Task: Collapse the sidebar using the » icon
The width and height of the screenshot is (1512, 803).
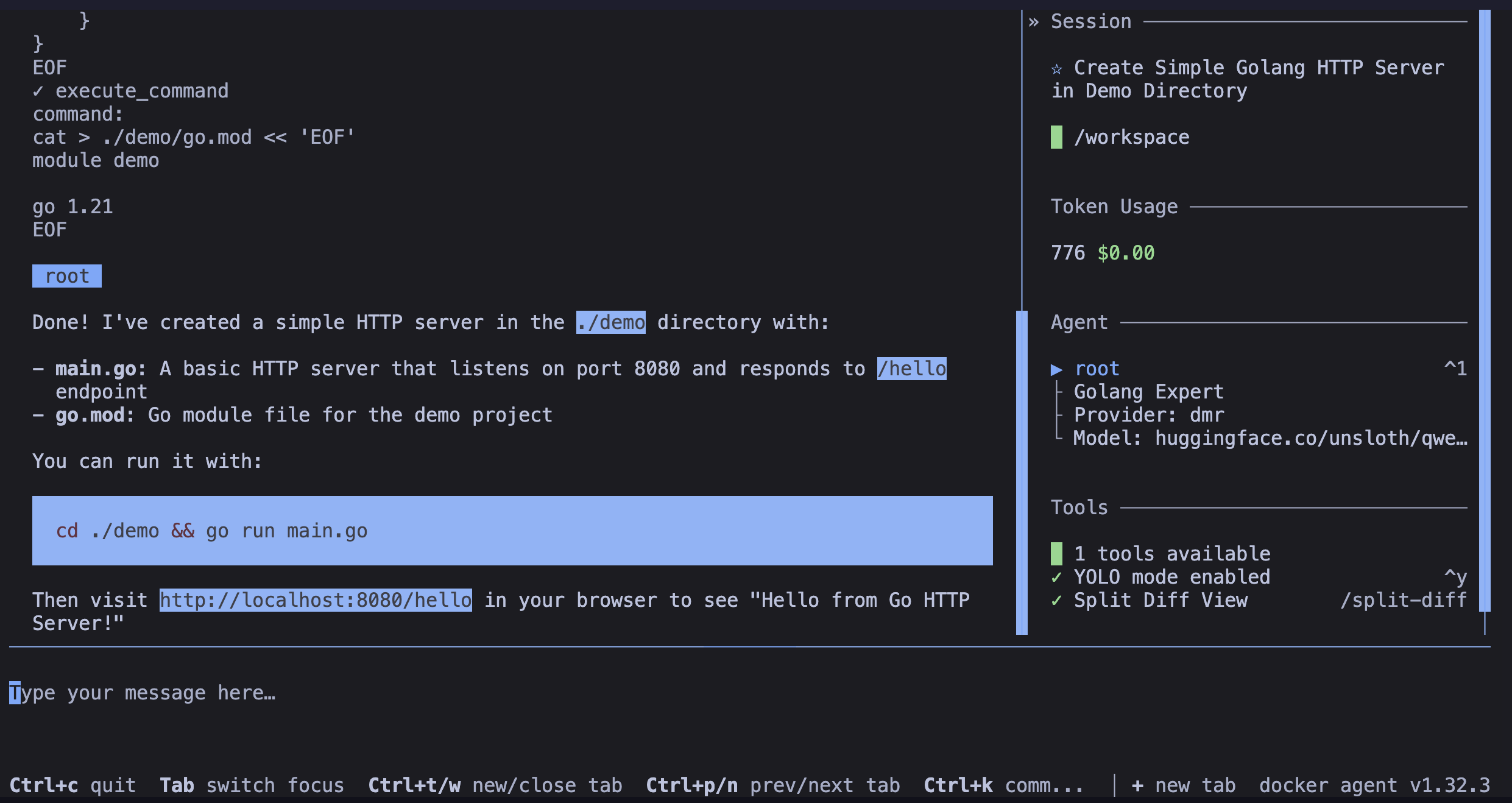Action: point(1034,22)
